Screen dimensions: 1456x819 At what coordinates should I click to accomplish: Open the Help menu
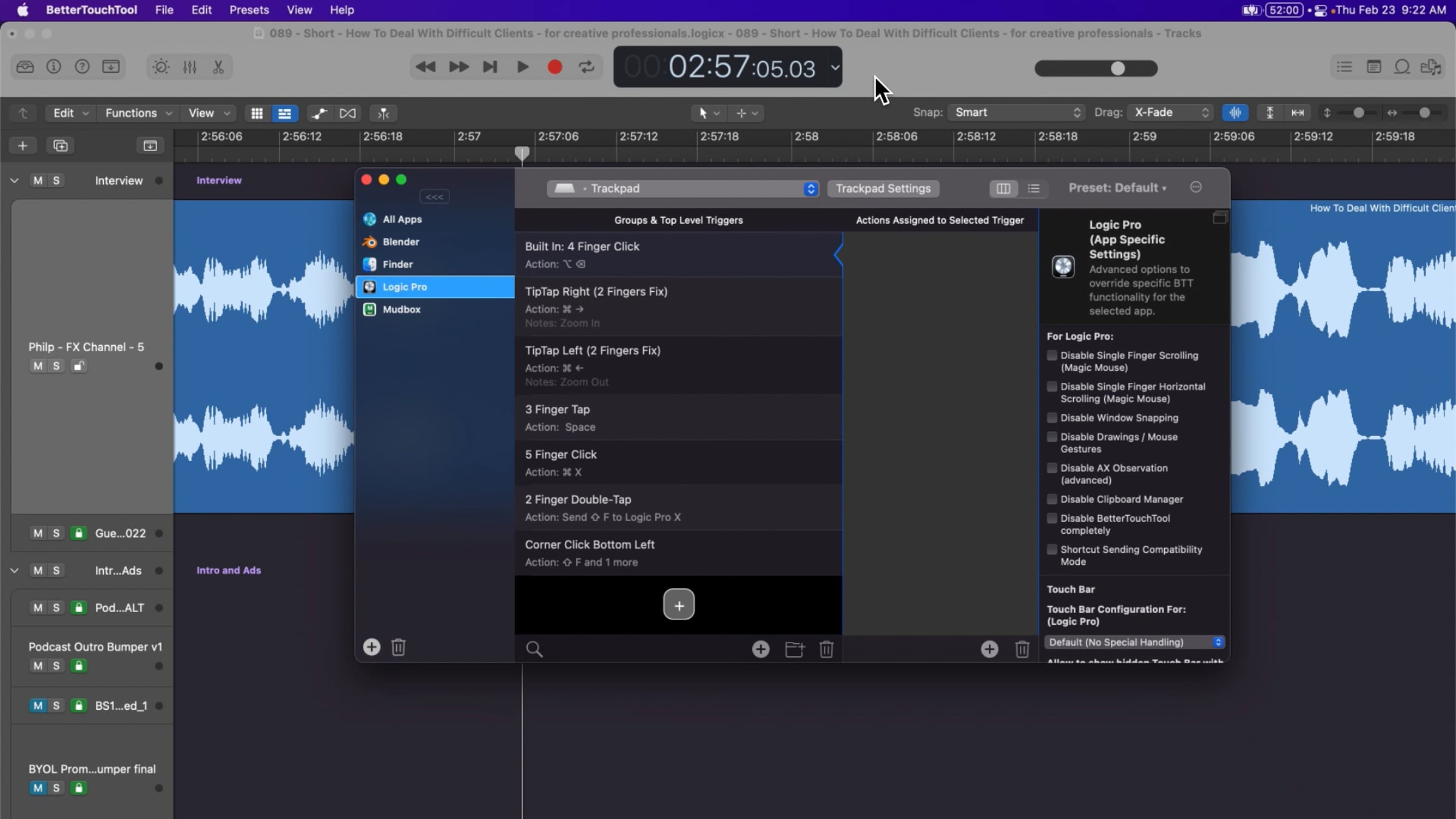point(342,10)
